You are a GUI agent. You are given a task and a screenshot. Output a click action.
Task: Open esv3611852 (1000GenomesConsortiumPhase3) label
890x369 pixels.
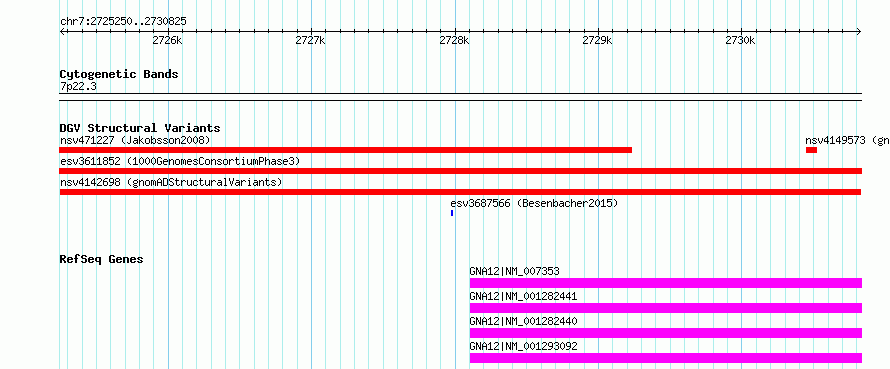tap(180, 161)
